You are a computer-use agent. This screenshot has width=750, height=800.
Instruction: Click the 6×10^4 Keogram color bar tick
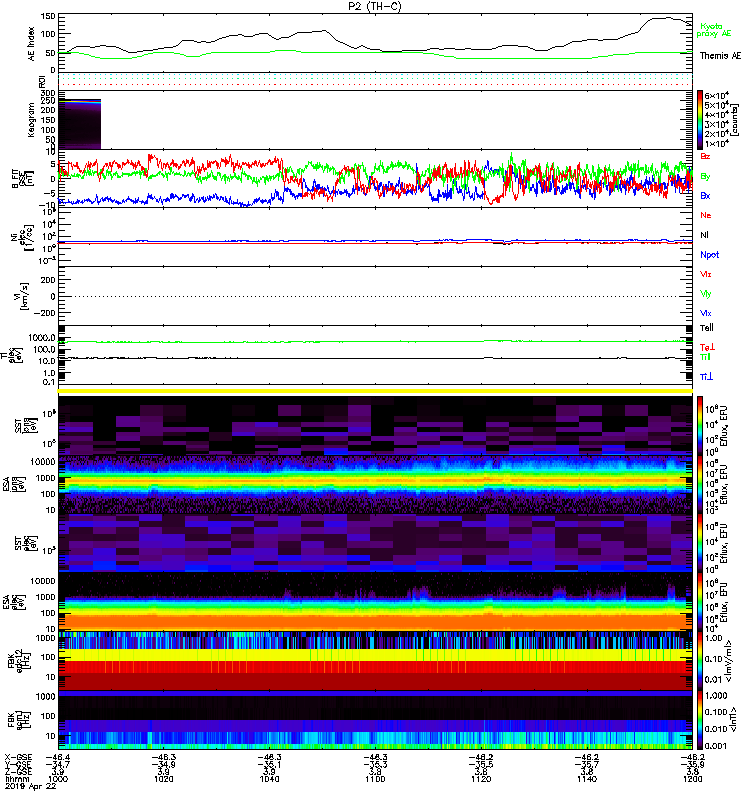716,95
